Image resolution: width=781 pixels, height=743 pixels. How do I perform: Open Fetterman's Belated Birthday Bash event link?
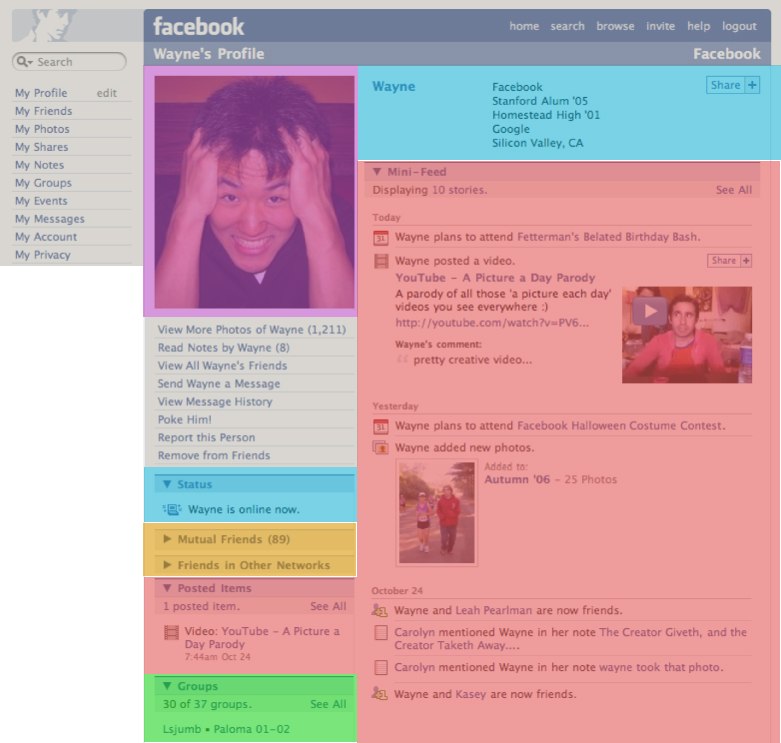pyautogui.click(x=609, y=237)
